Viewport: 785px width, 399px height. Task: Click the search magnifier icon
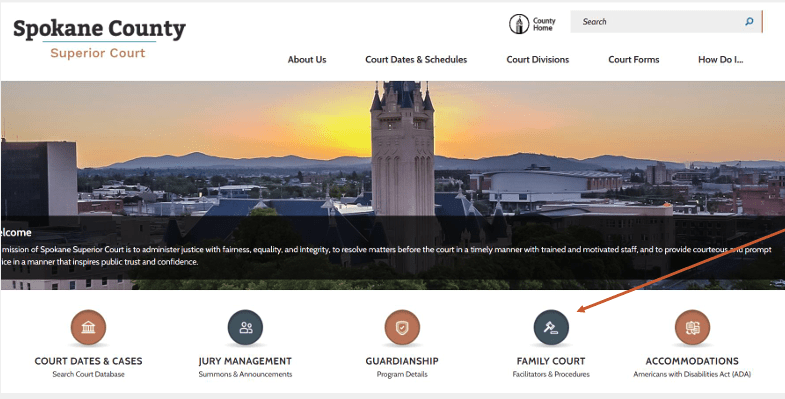[749, 22]
